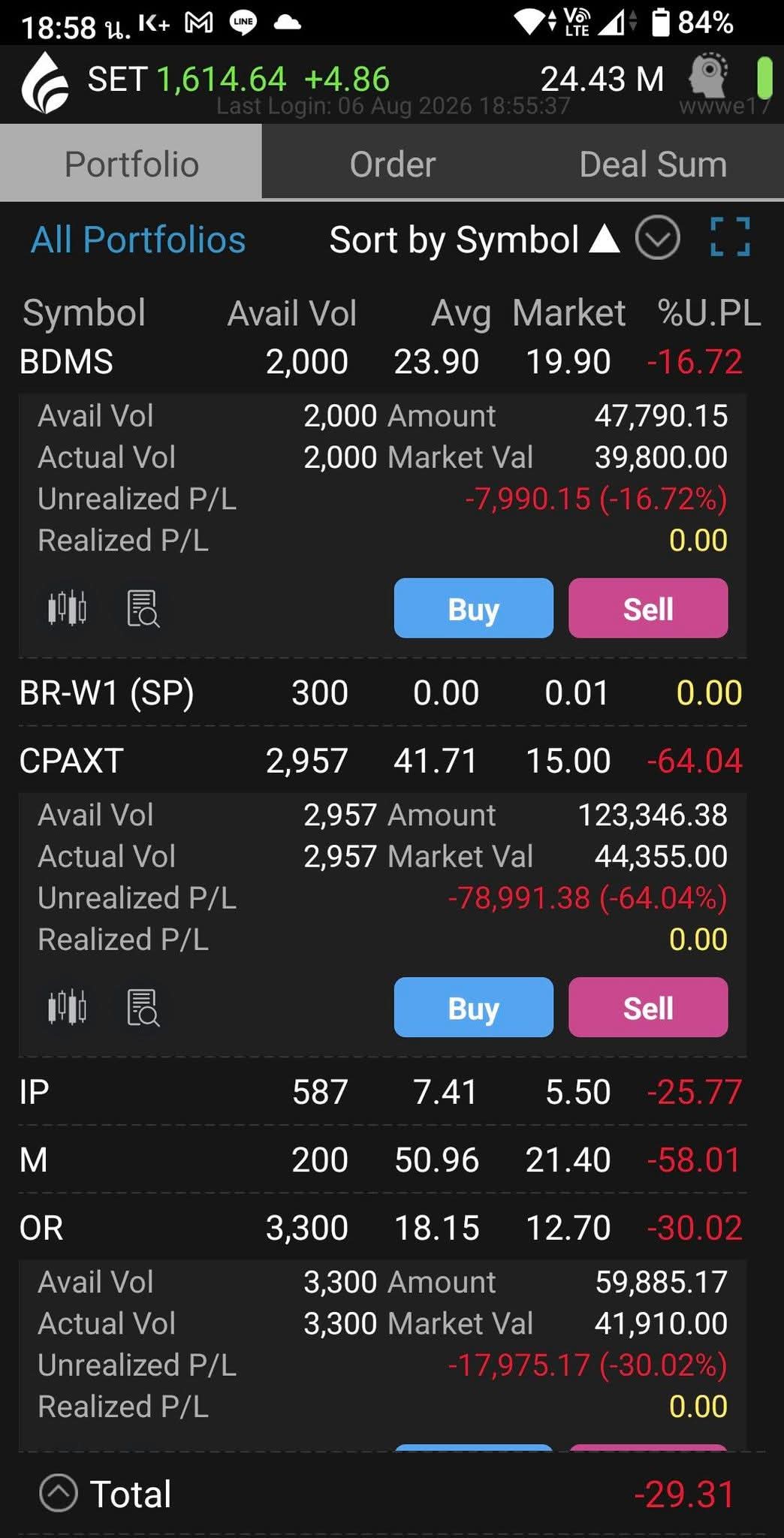Open stock detail search icon for BDMS

143,608
